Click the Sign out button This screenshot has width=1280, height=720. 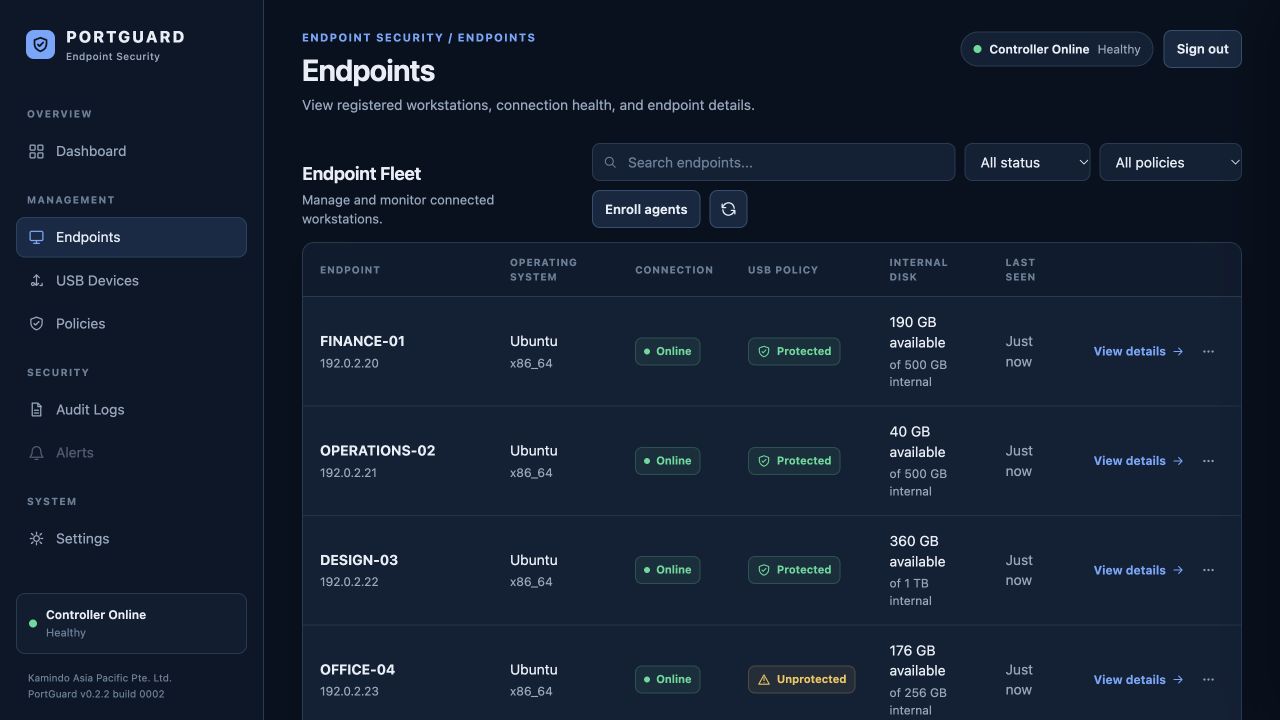point(1202,49)
